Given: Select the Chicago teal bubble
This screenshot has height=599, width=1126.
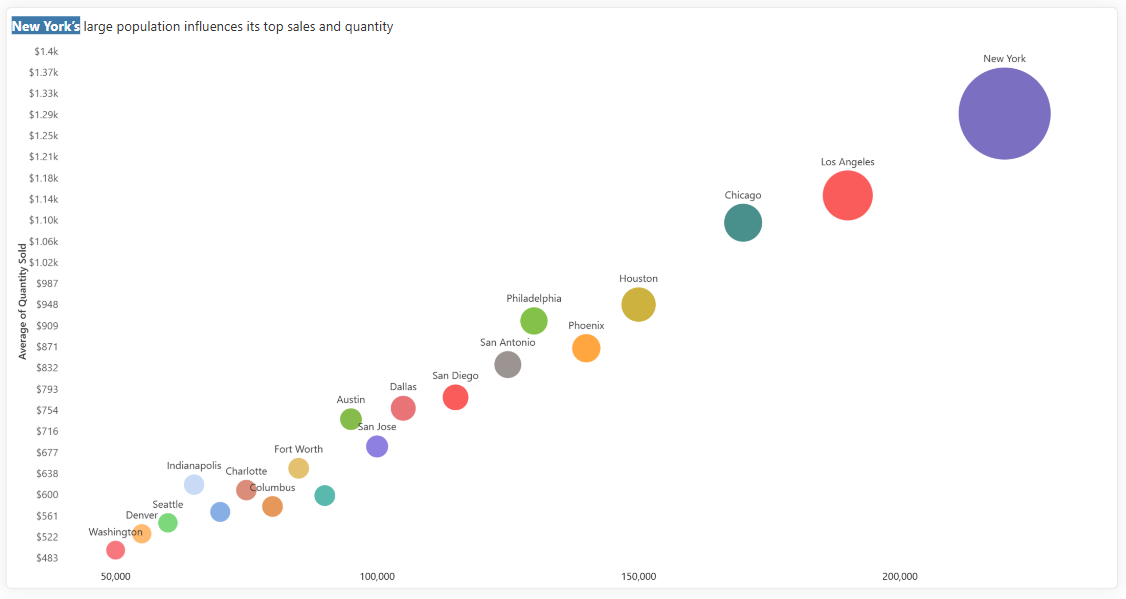Looking at the screenshot, I should click(x=743, y=223).
